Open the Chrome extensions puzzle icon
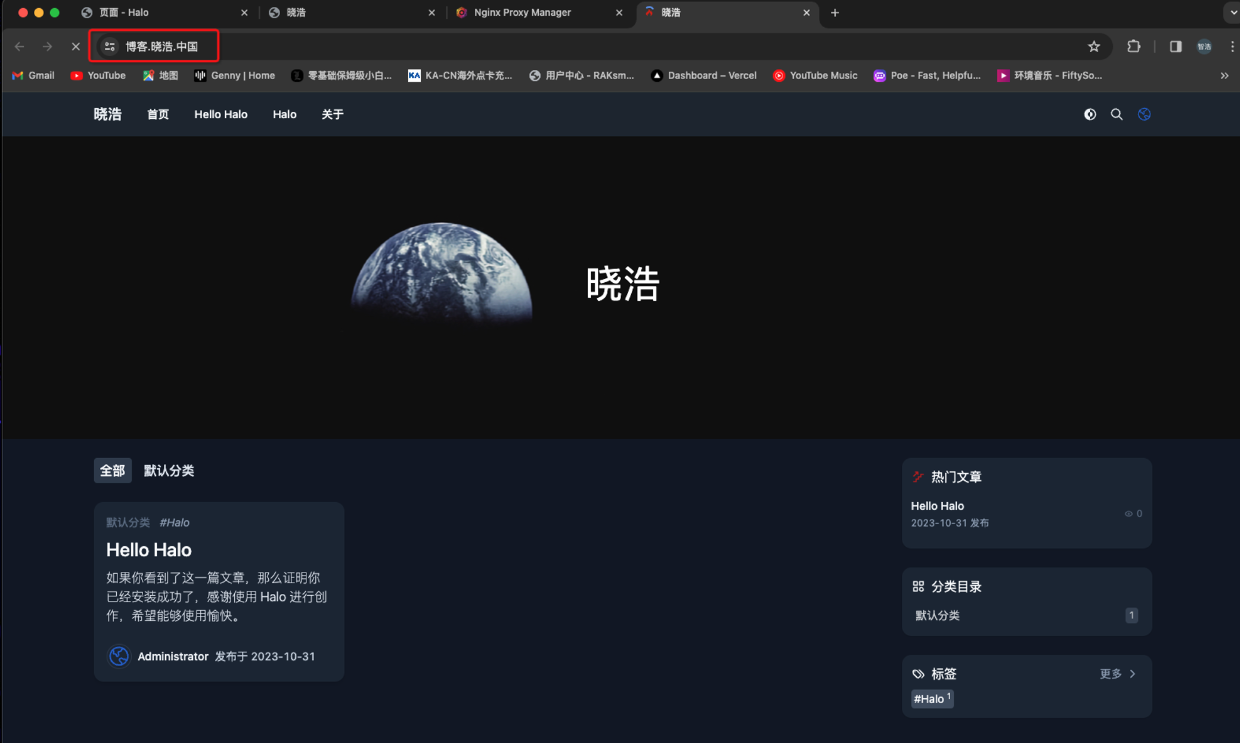 (1133, 46)
